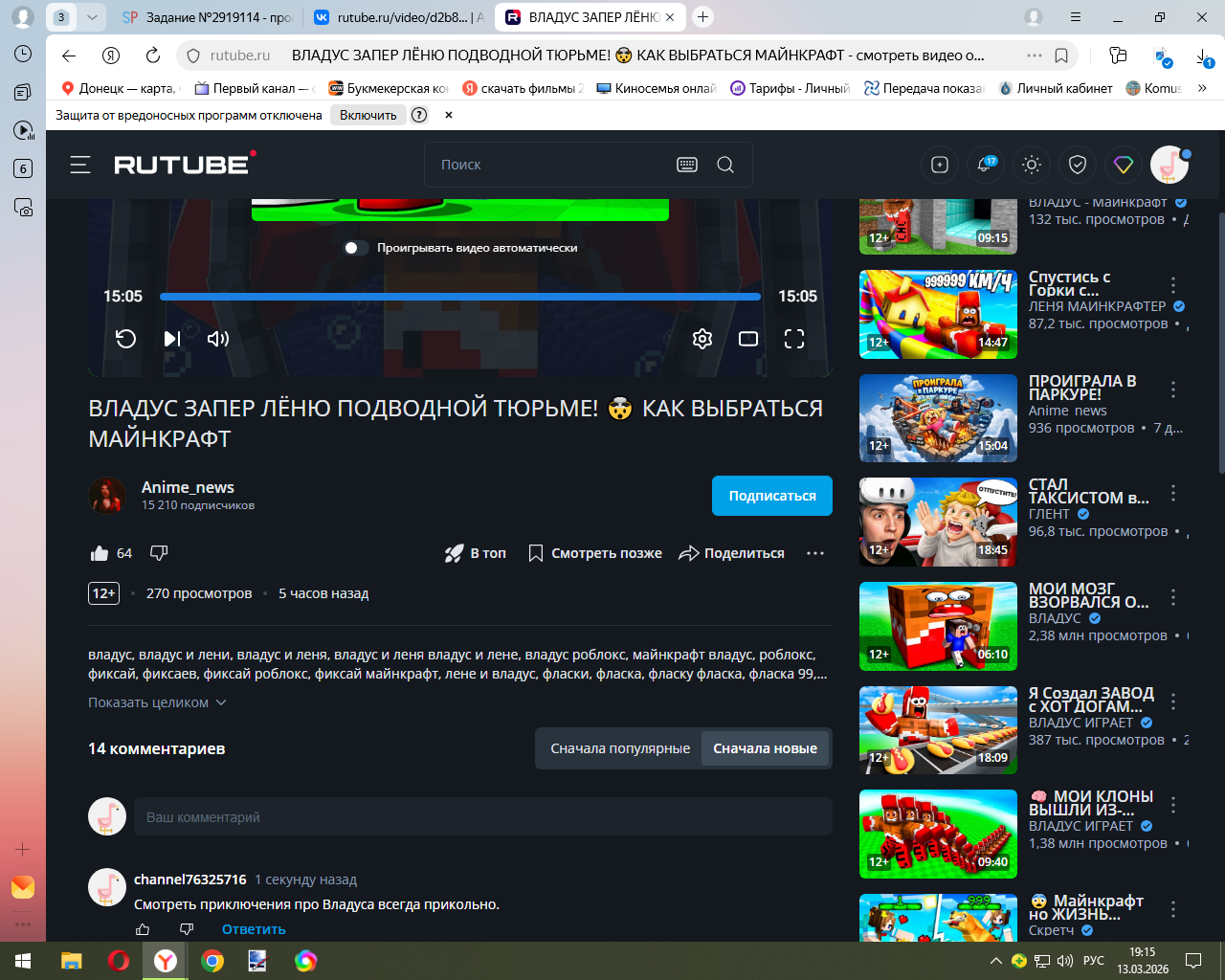Go to the RUTUBE home logo
This screenshot has height=980, width=1225.
(185, 164)
